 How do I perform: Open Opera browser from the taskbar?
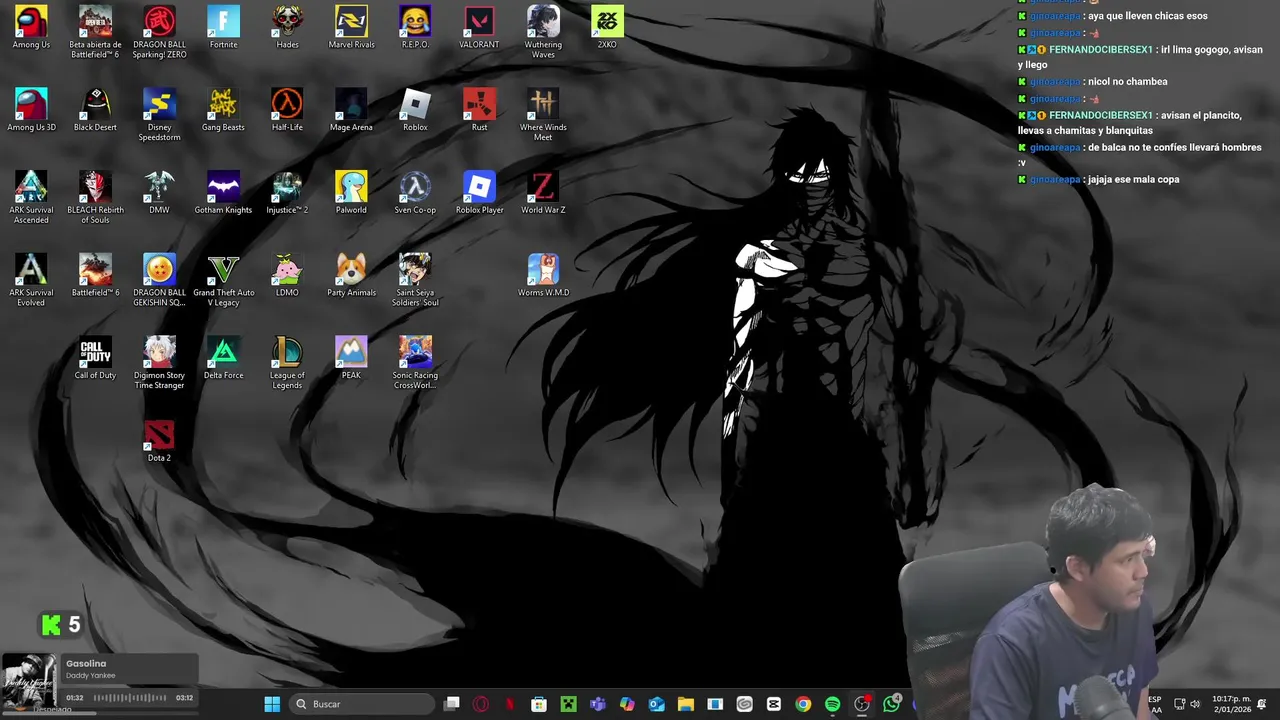coord(481,704)
